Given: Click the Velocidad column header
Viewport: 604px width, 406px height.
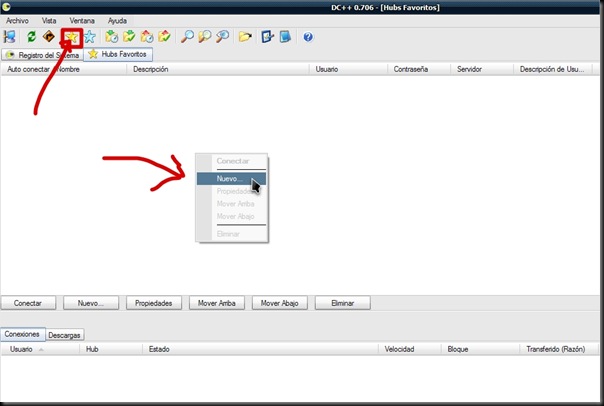Looking at the screenshot, I should (409, 349).
